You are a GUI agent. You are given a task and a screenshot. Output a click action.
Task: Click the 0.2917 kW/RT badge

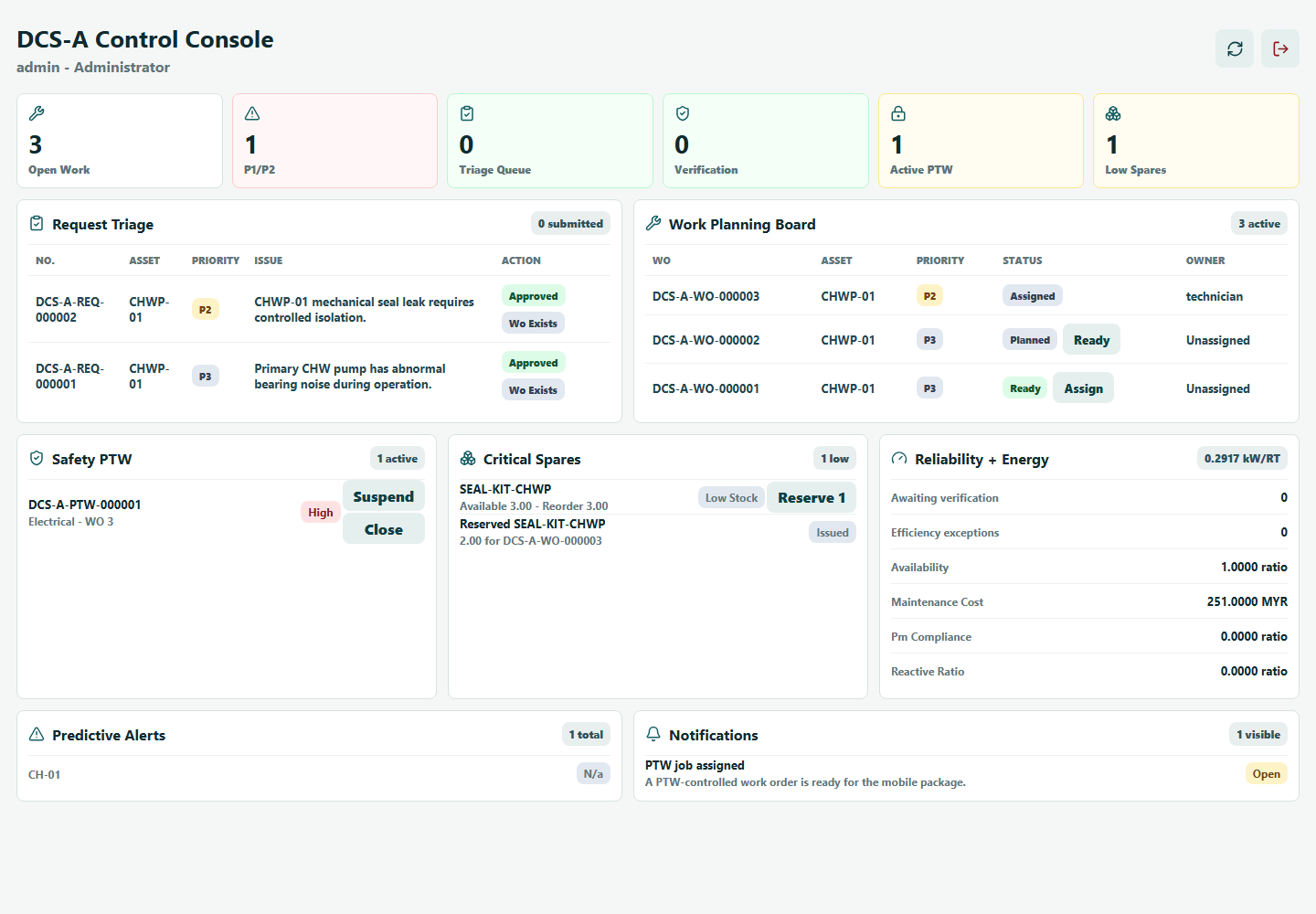coord(1242,459)
